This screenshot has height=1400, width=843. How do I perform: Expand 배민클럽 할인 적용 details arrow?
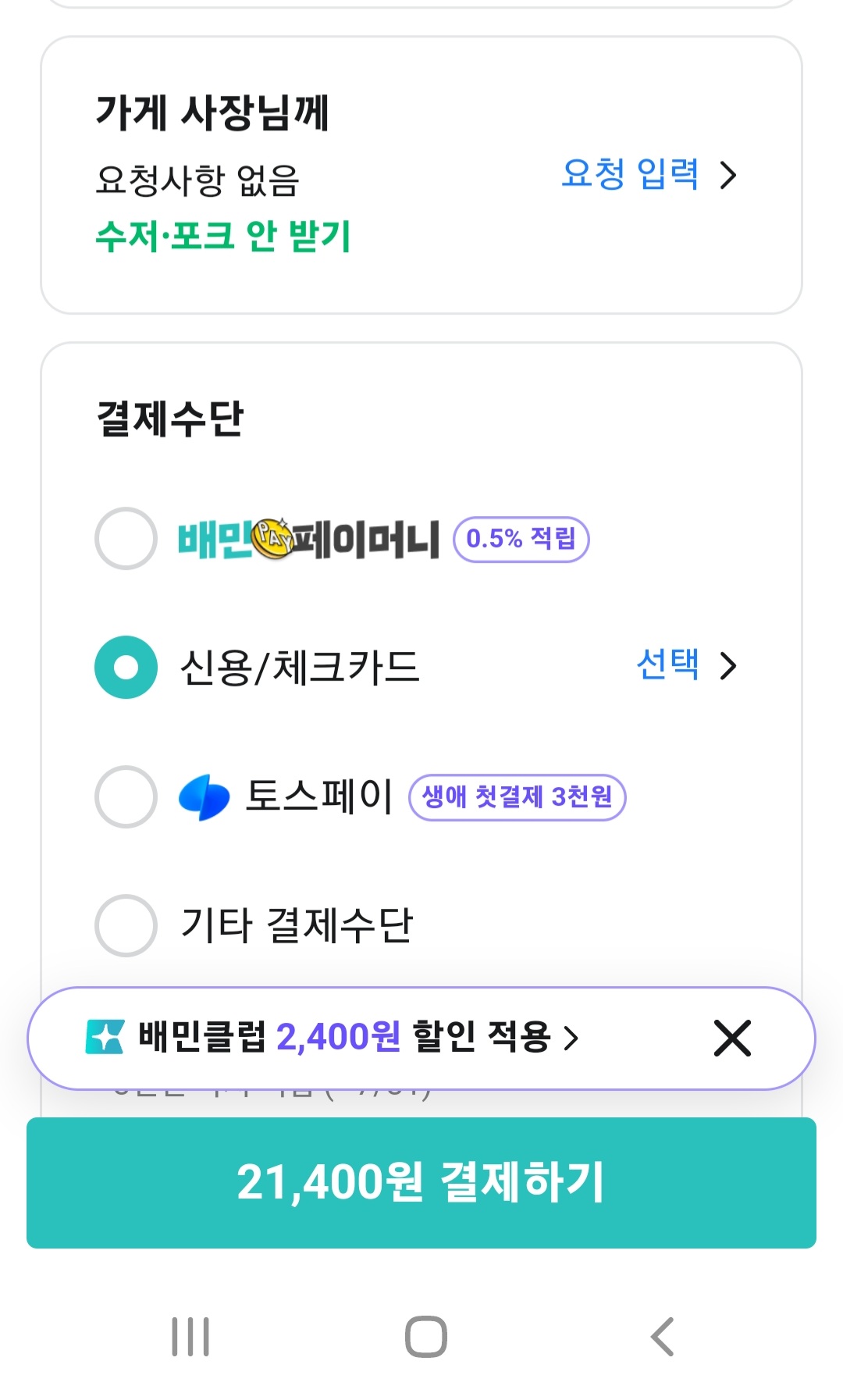[x=571, y=1038]
